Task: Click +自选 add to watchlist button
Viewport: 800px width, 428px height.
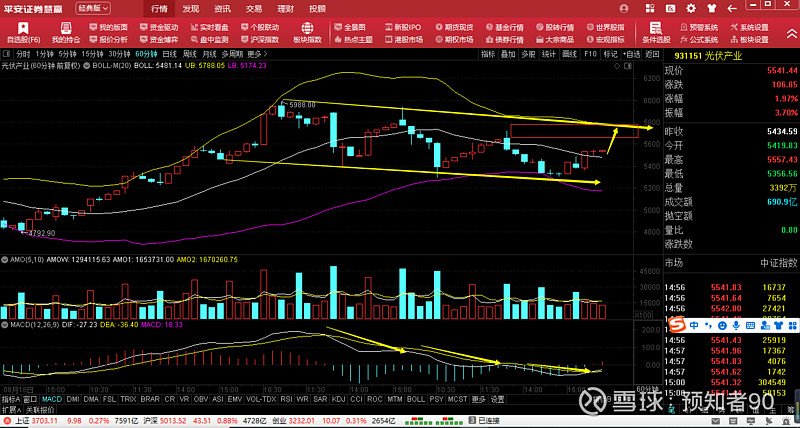Action: click(630, 54)
